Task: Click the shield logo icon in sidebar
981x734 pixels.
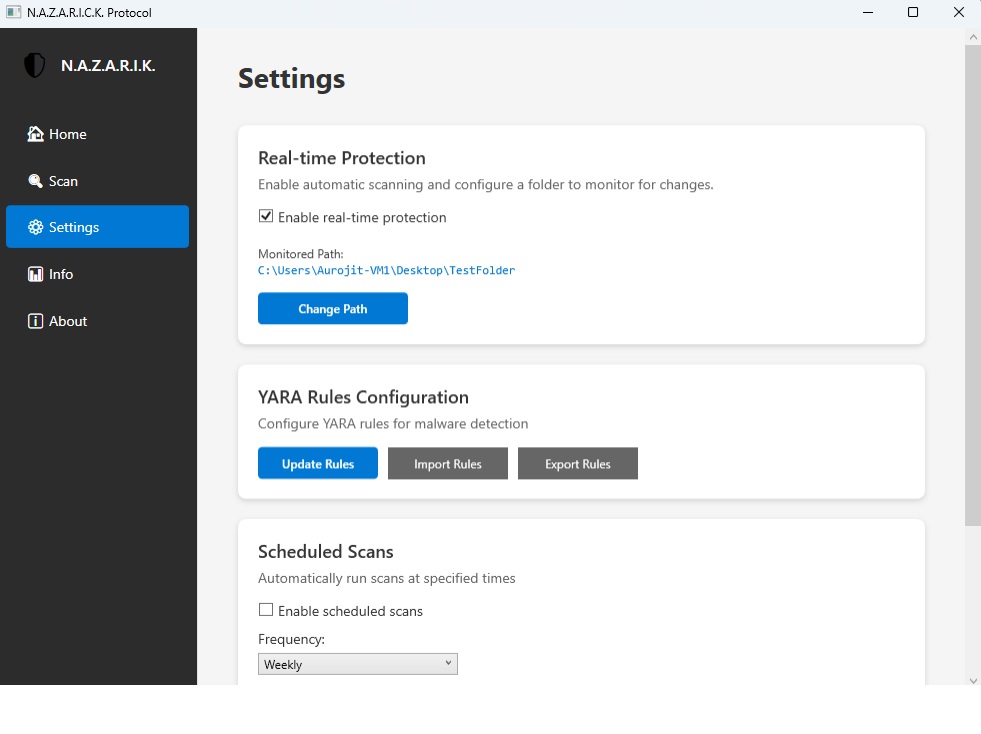Action: point(35,66)
